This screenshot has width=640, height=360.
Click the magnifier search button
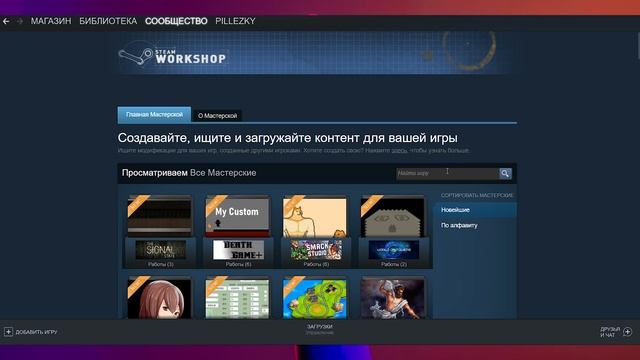[505, 173]
